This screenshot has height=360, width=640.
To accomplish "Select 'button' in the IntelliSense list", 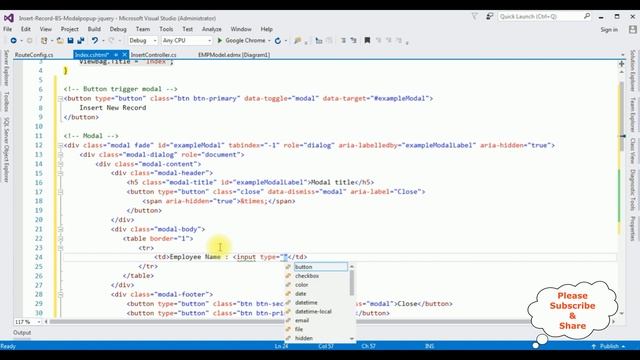I will 320,267.
